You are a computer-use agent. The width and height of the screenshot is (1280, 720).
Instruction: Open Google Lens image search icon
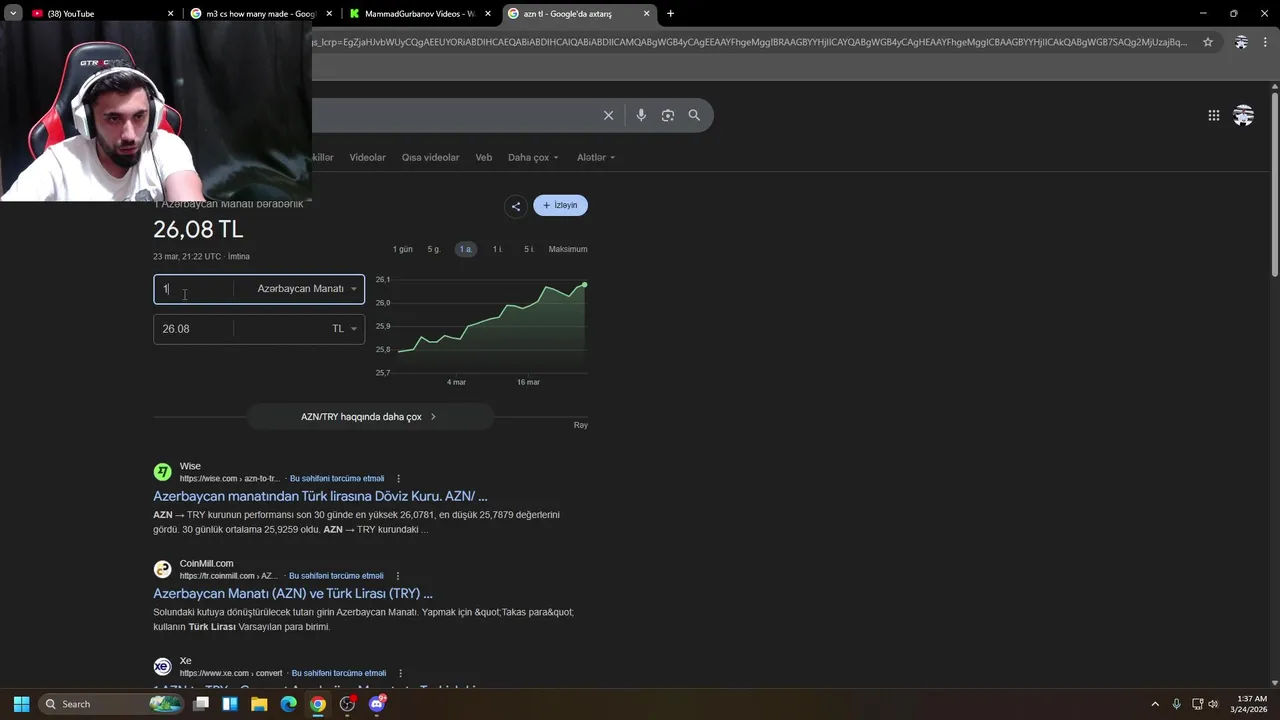pyautogui.click(x=668, y=115)
